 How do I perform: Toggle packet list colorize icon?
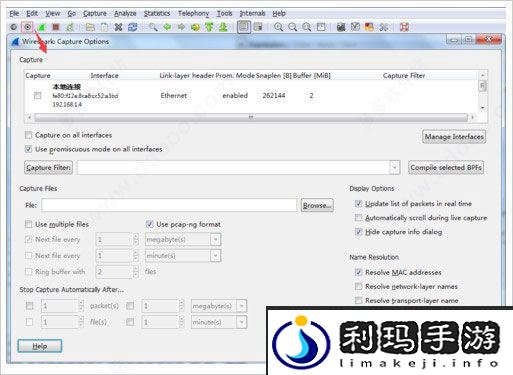tap(244, 27)
